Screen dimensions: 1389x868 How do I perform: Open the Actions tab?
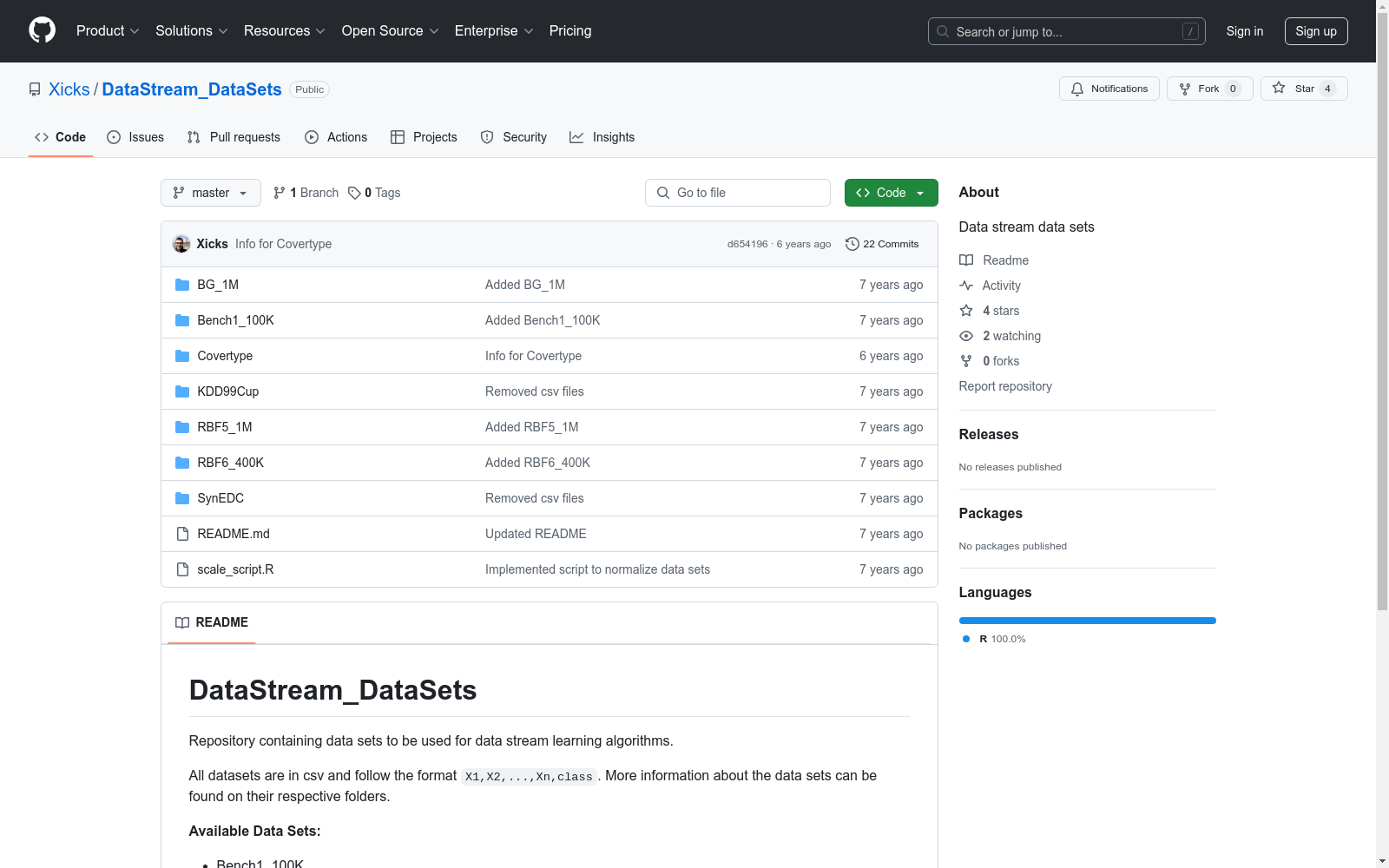336,137
